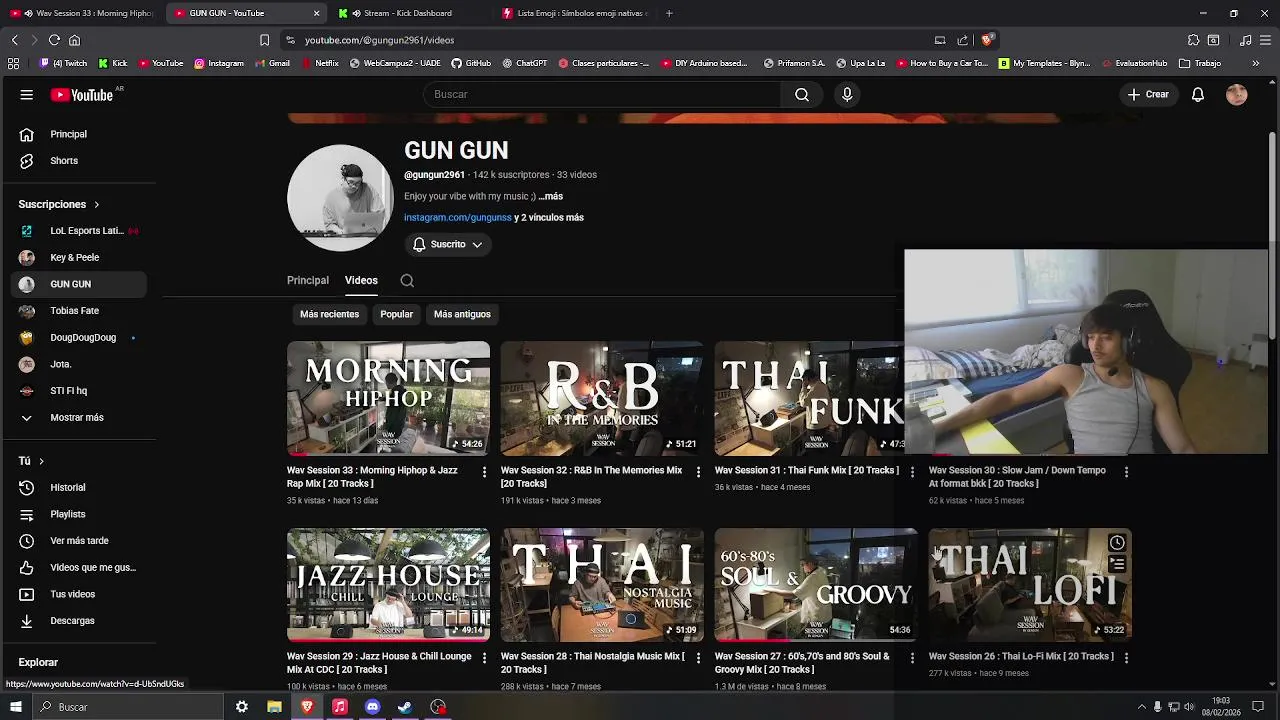
Task: Focus the Buscar search field
Action: (602, 94)
